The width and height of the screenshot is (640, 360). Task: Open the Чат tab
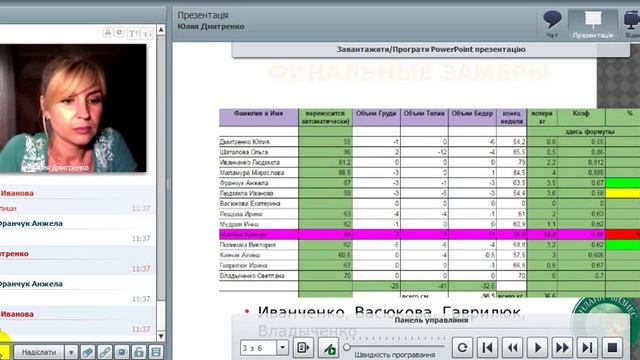point(552,24)
